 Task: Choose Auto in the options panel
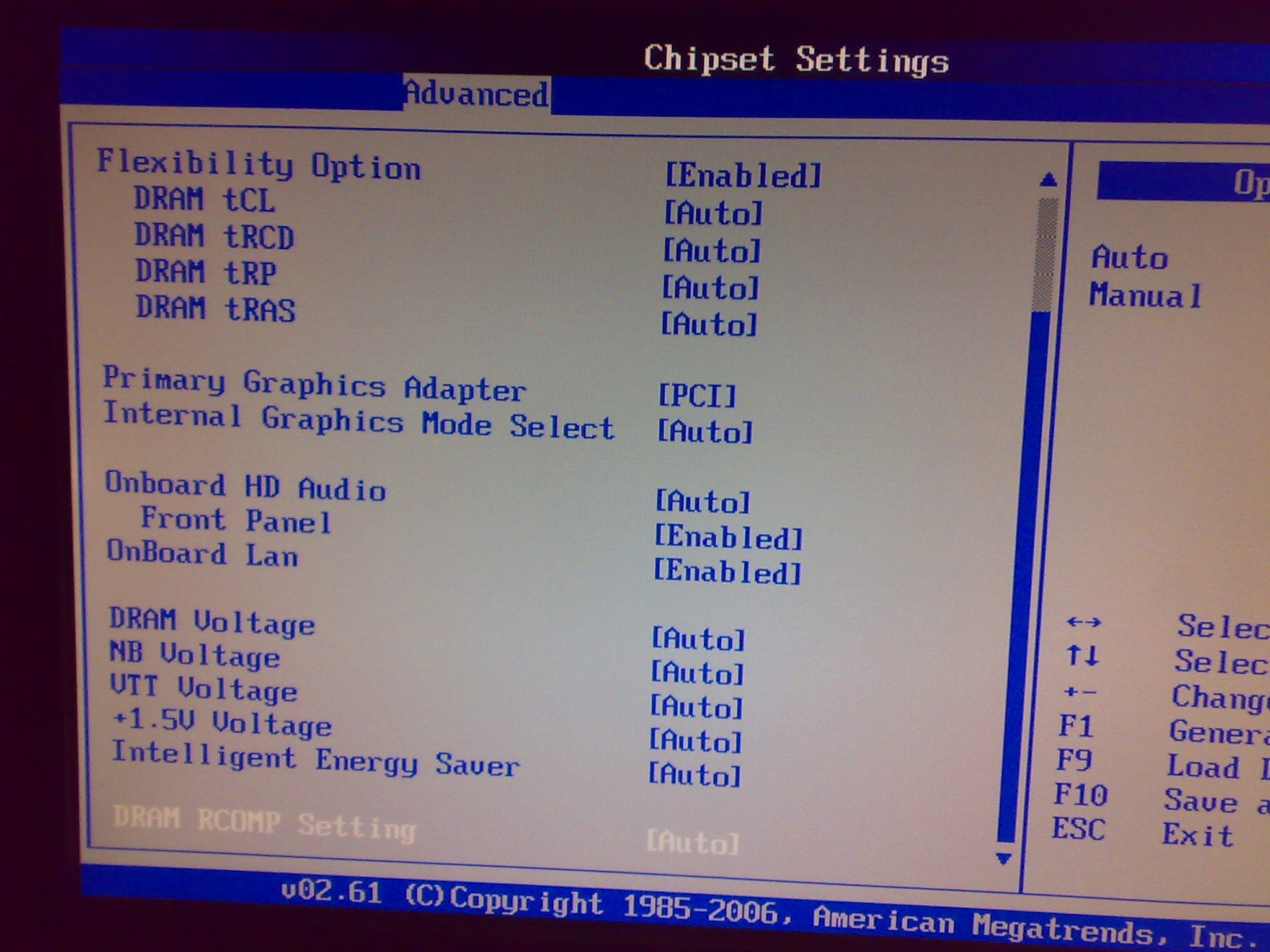[1130, 257]
